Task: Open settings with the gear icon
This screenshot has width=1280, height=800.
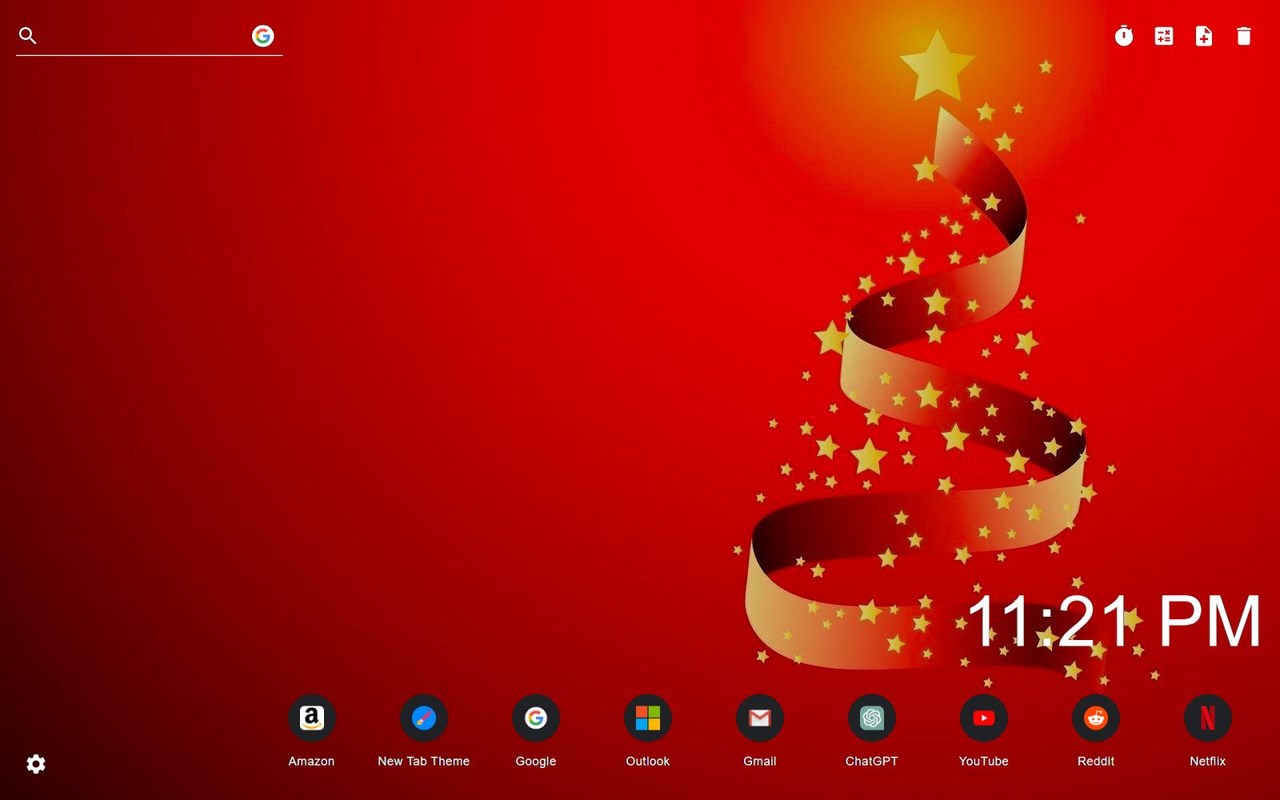Action: [36, 764]
